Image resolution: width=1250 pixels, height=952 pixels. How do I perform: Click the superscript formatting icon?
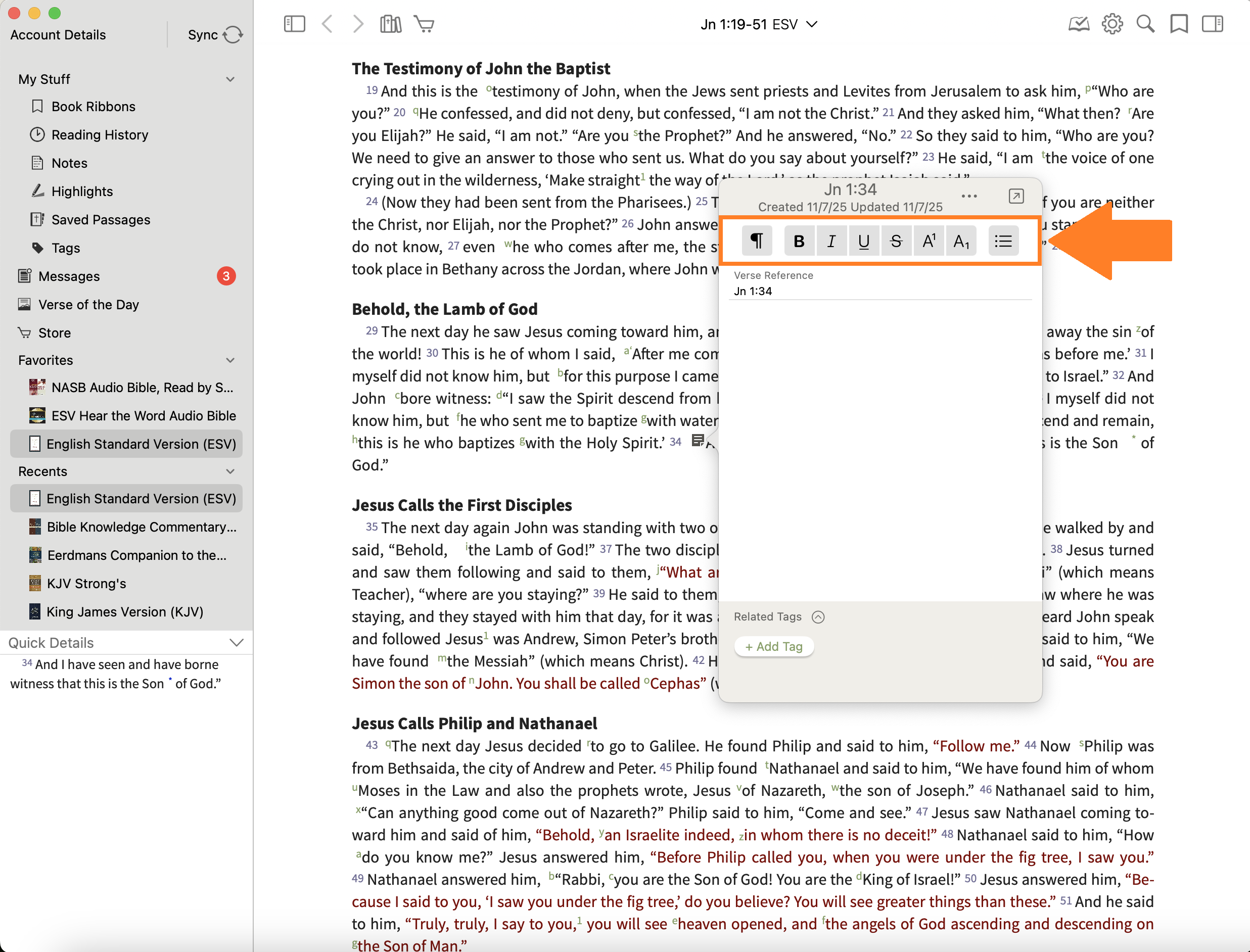click(x=929, y=242)
